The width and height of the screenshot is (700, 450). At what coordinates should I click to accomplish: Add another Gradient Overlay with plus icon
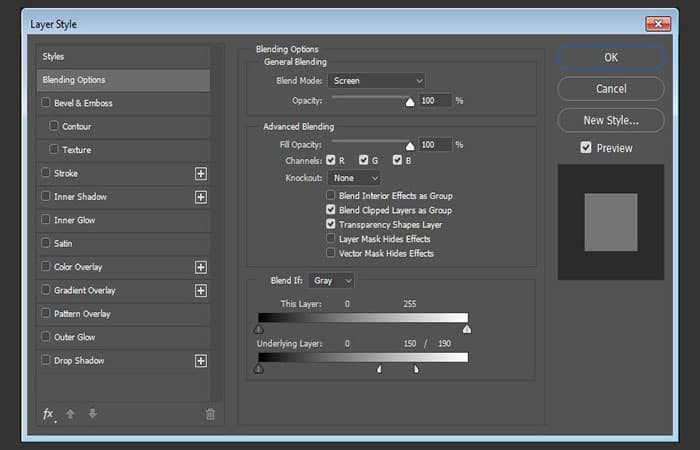[x=201, y=291]
